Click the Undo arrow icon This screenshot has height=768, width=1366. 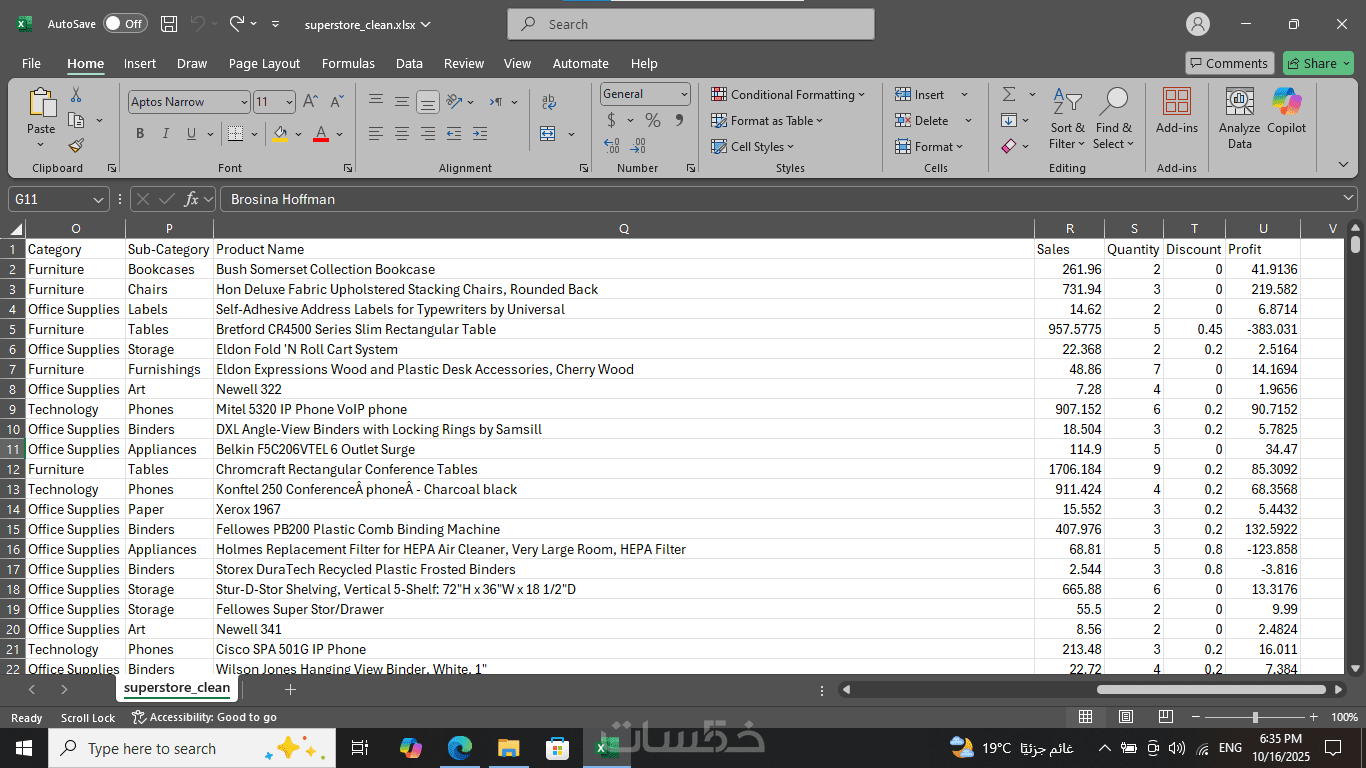[x=198, y=23]
